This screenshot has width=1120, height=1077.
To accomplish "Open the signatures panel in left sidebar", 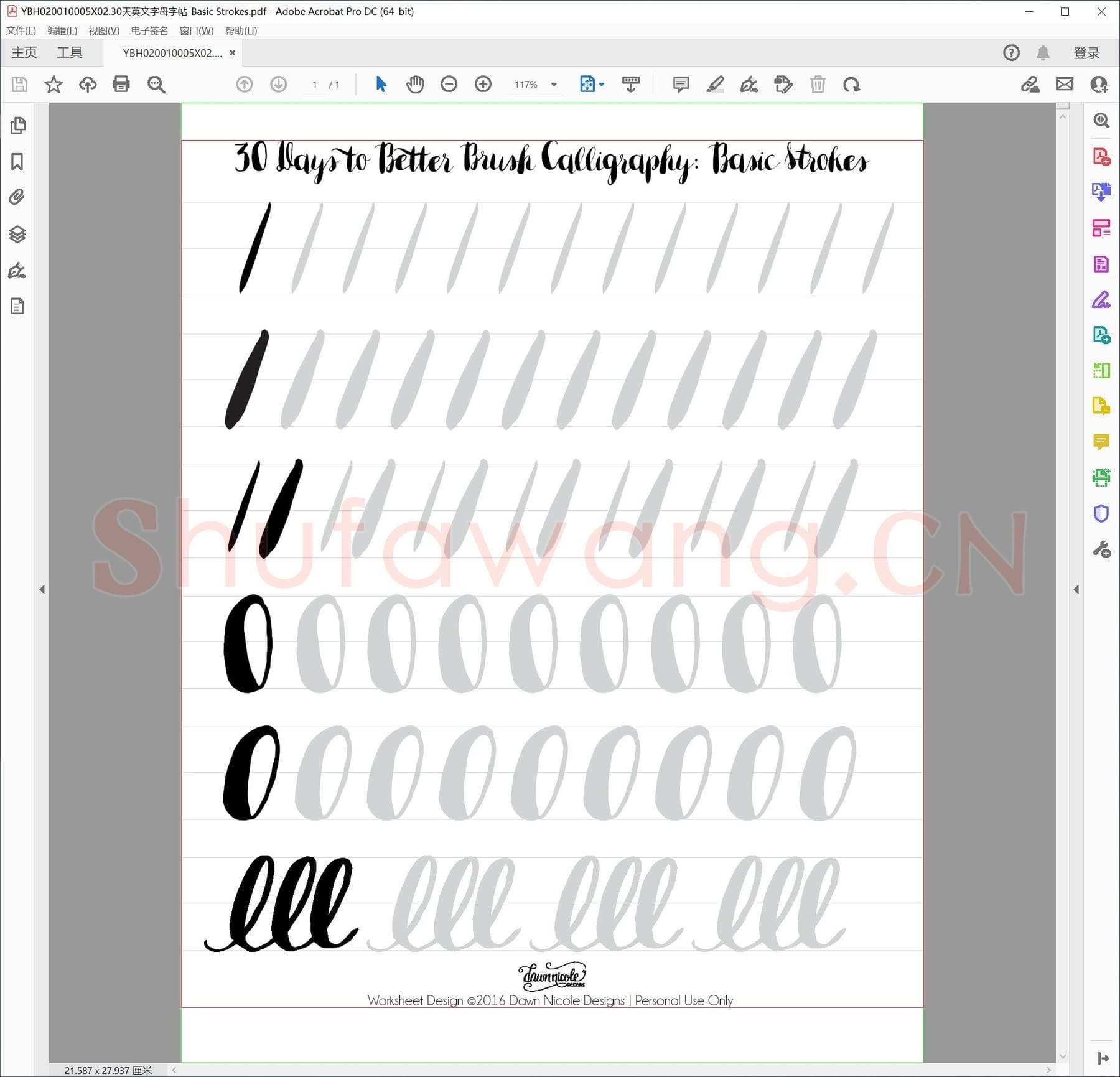I will (x=17, y=271).
